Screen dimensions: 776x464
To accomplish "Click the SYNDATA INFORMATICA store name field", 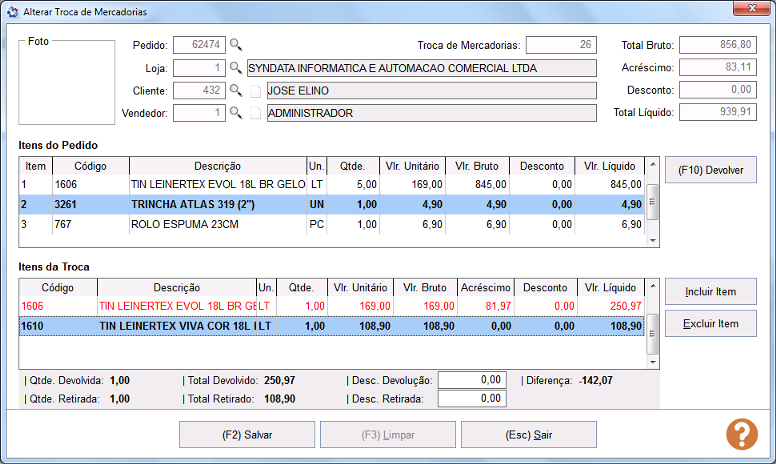I will point(422,68).
